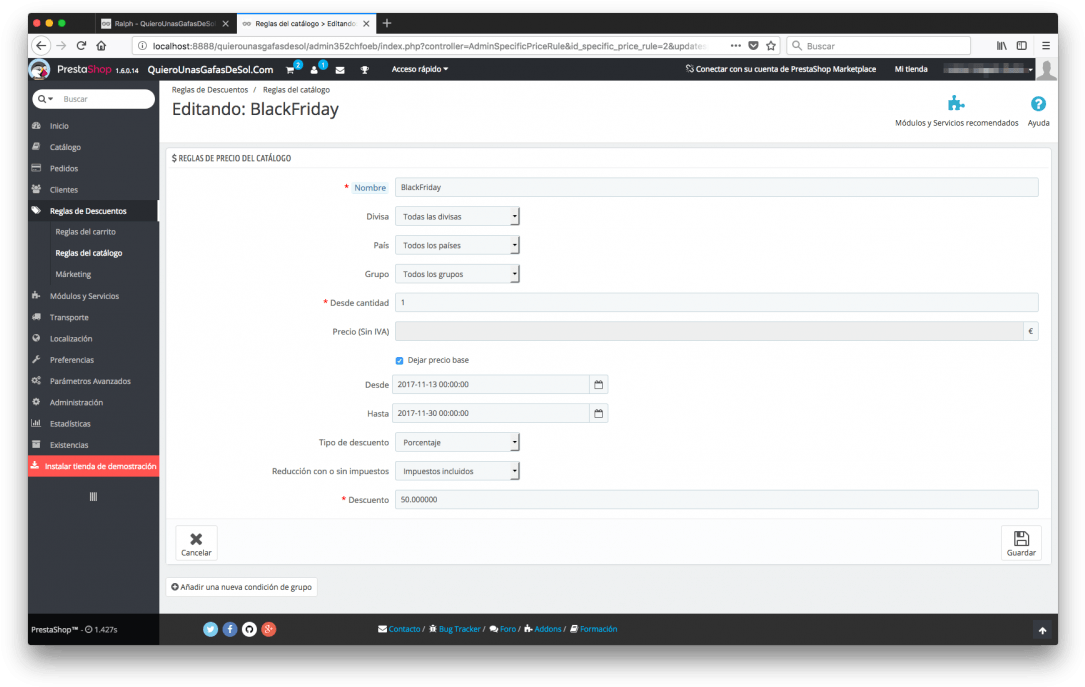
Task: Reload the page in browser toolbar
Action: [x=81, y=46]
